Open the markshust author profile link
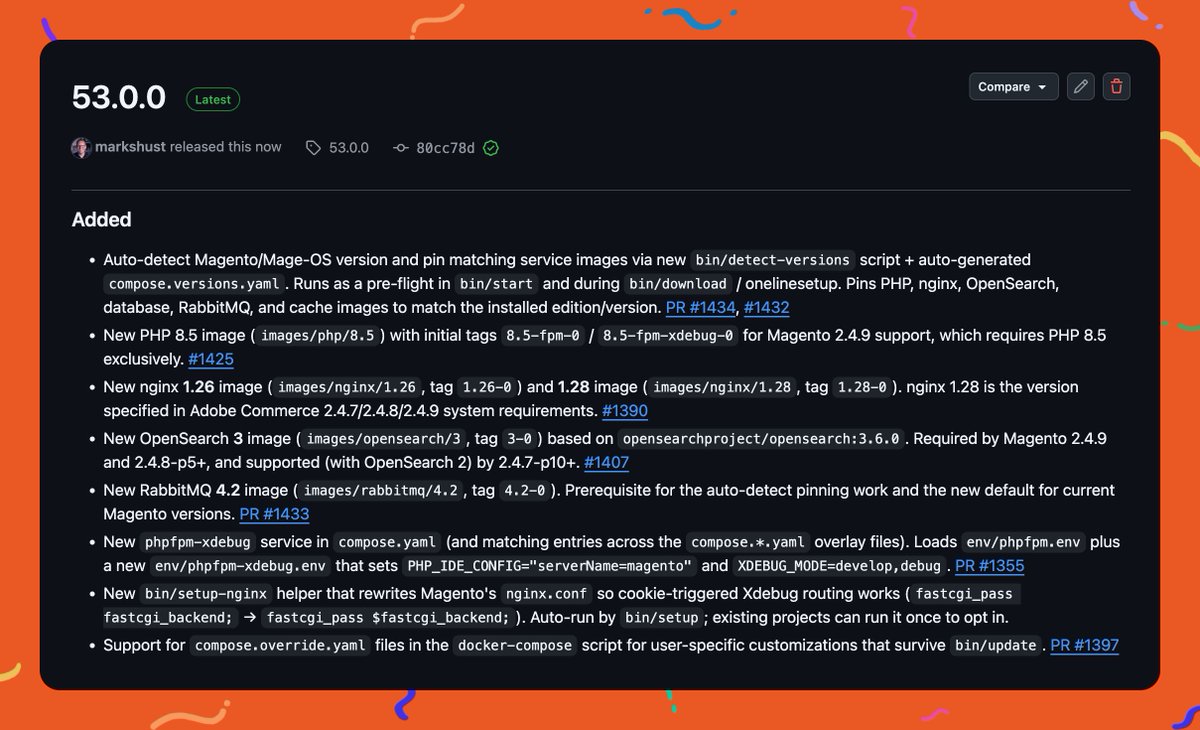 [131, 147]
